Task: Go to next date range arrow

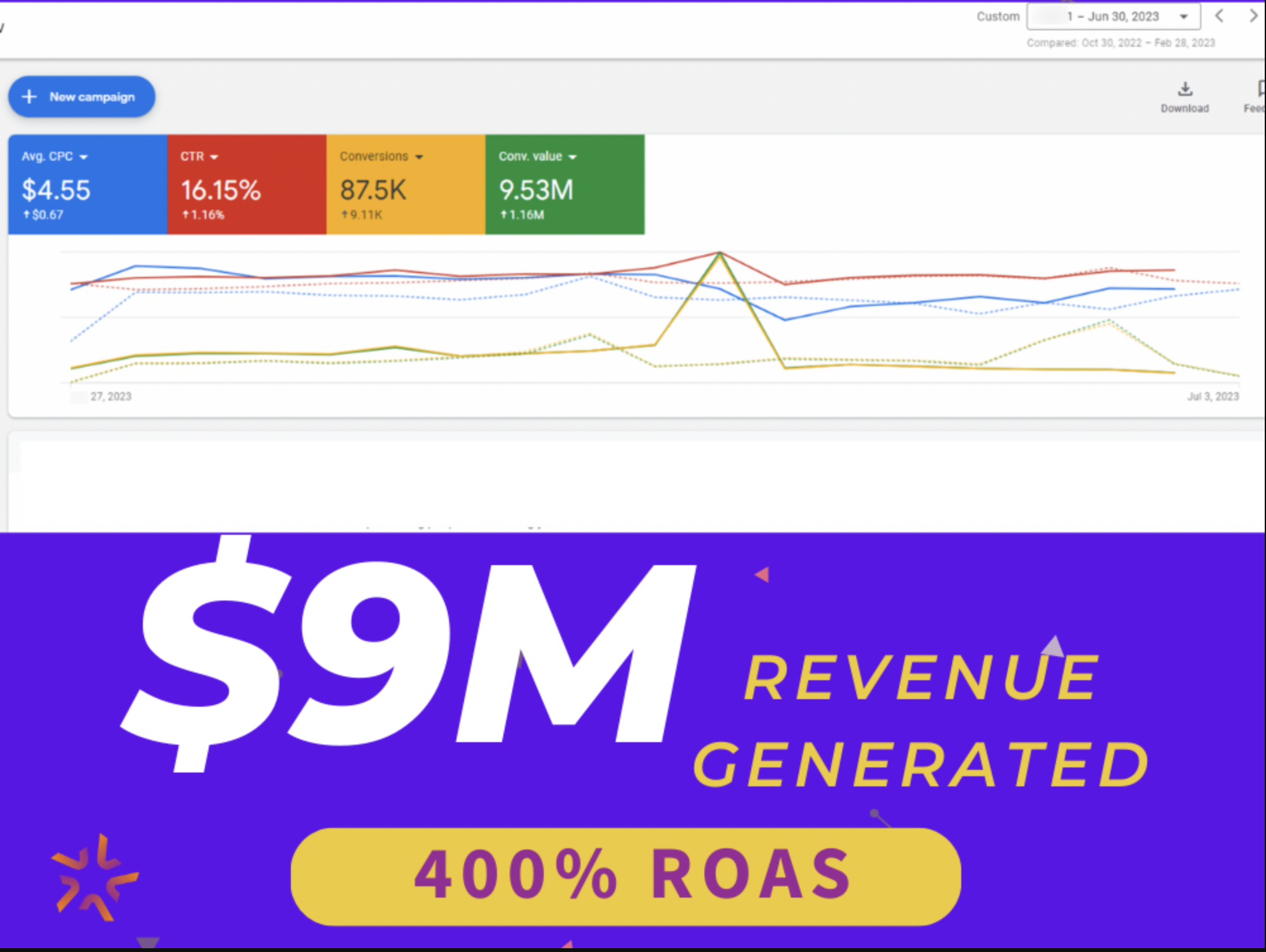Action: pos(1253,16)
